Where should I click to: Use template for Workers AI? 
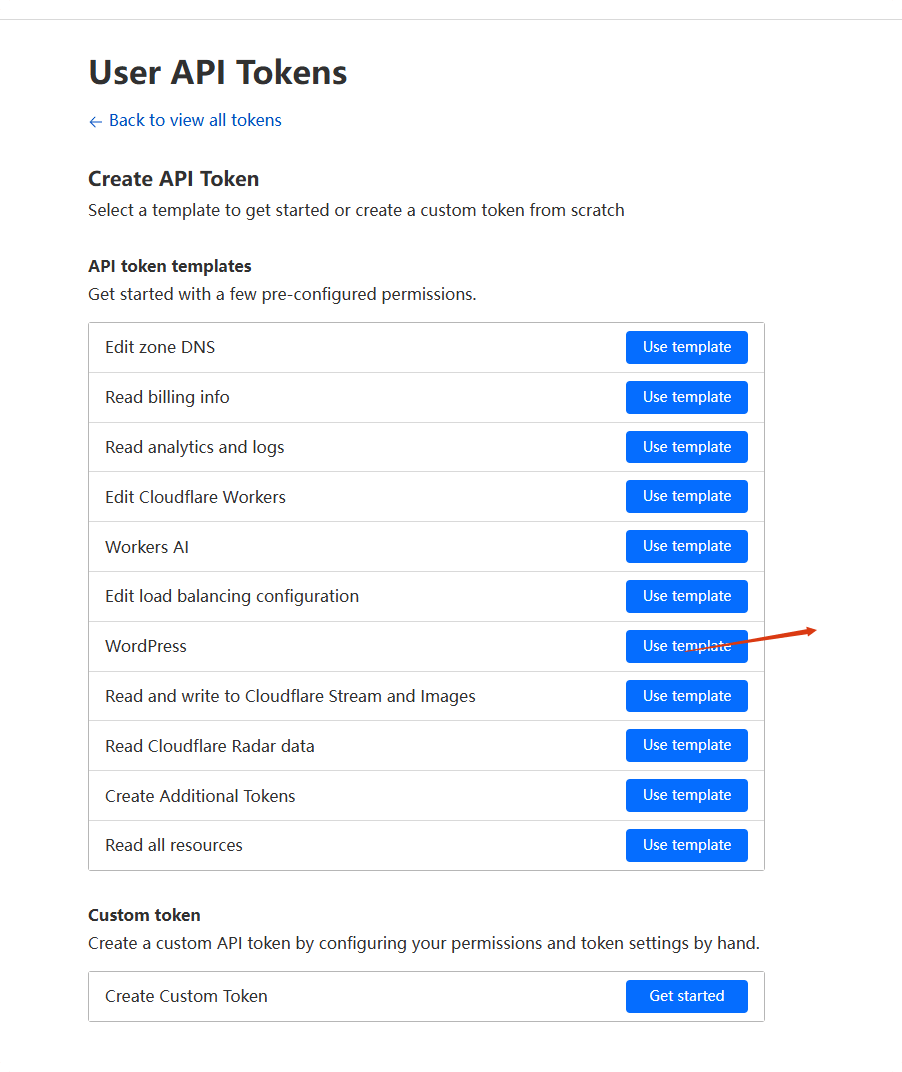click(687, 546)
